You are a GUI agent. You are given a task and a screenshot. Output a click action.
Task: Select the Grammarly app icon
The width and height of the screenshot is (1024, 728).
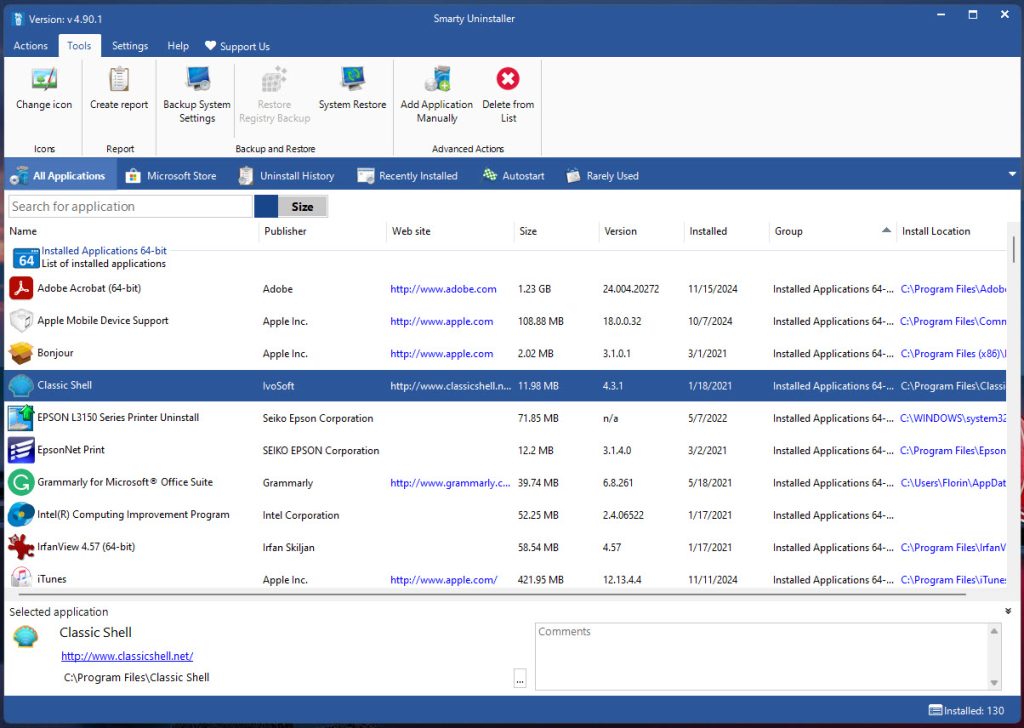tap(21, 483)
